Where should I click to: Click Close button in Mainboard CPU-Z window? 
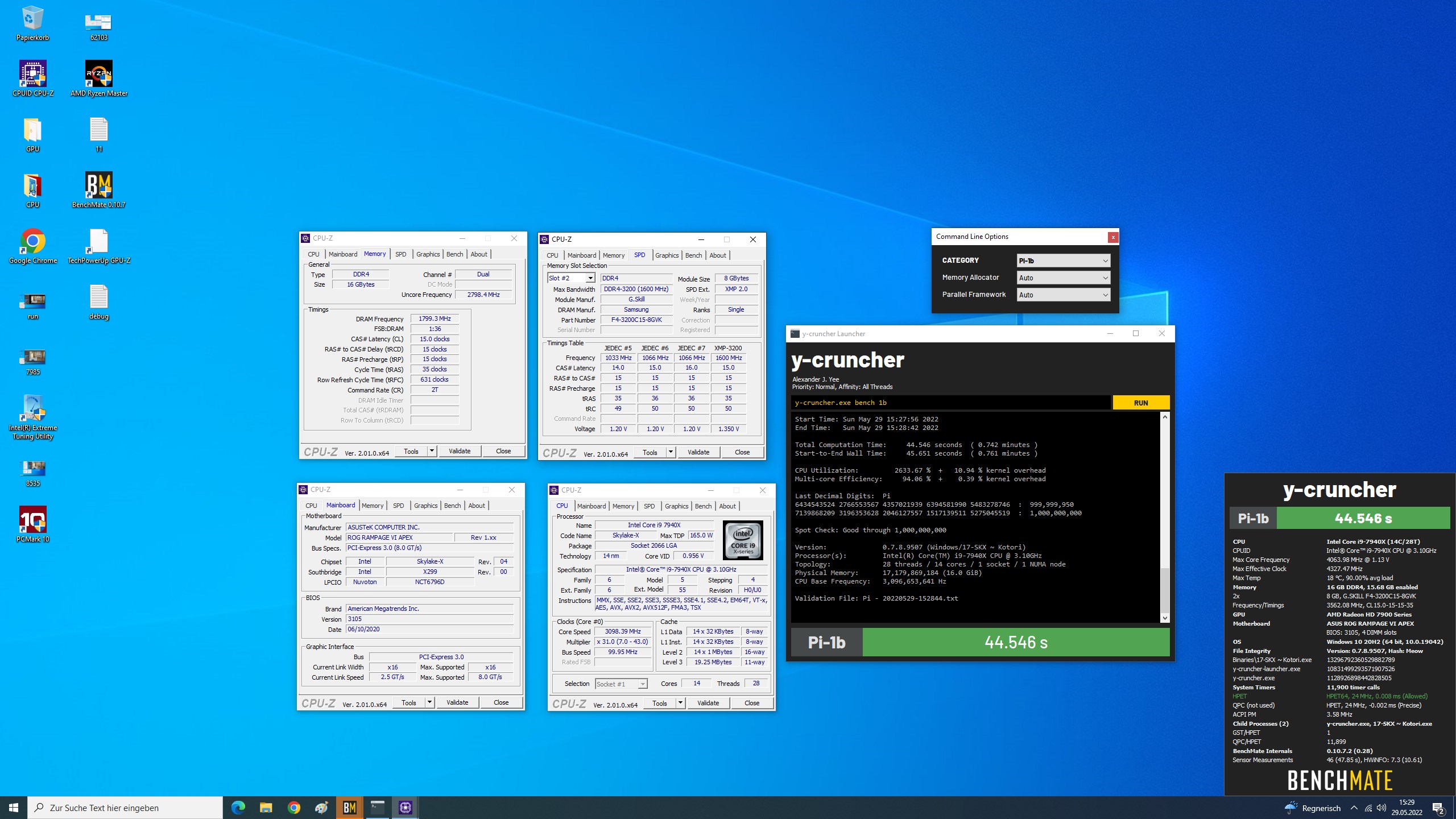pos(501,702)
